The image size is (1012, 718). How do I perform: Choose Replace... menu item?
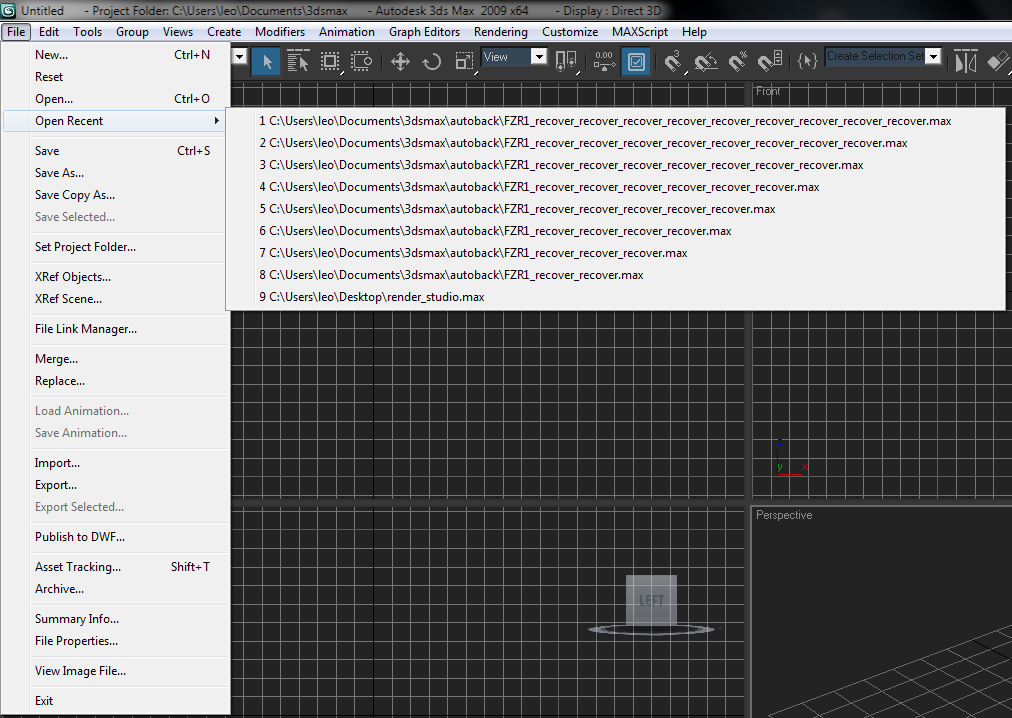point(116,380)
